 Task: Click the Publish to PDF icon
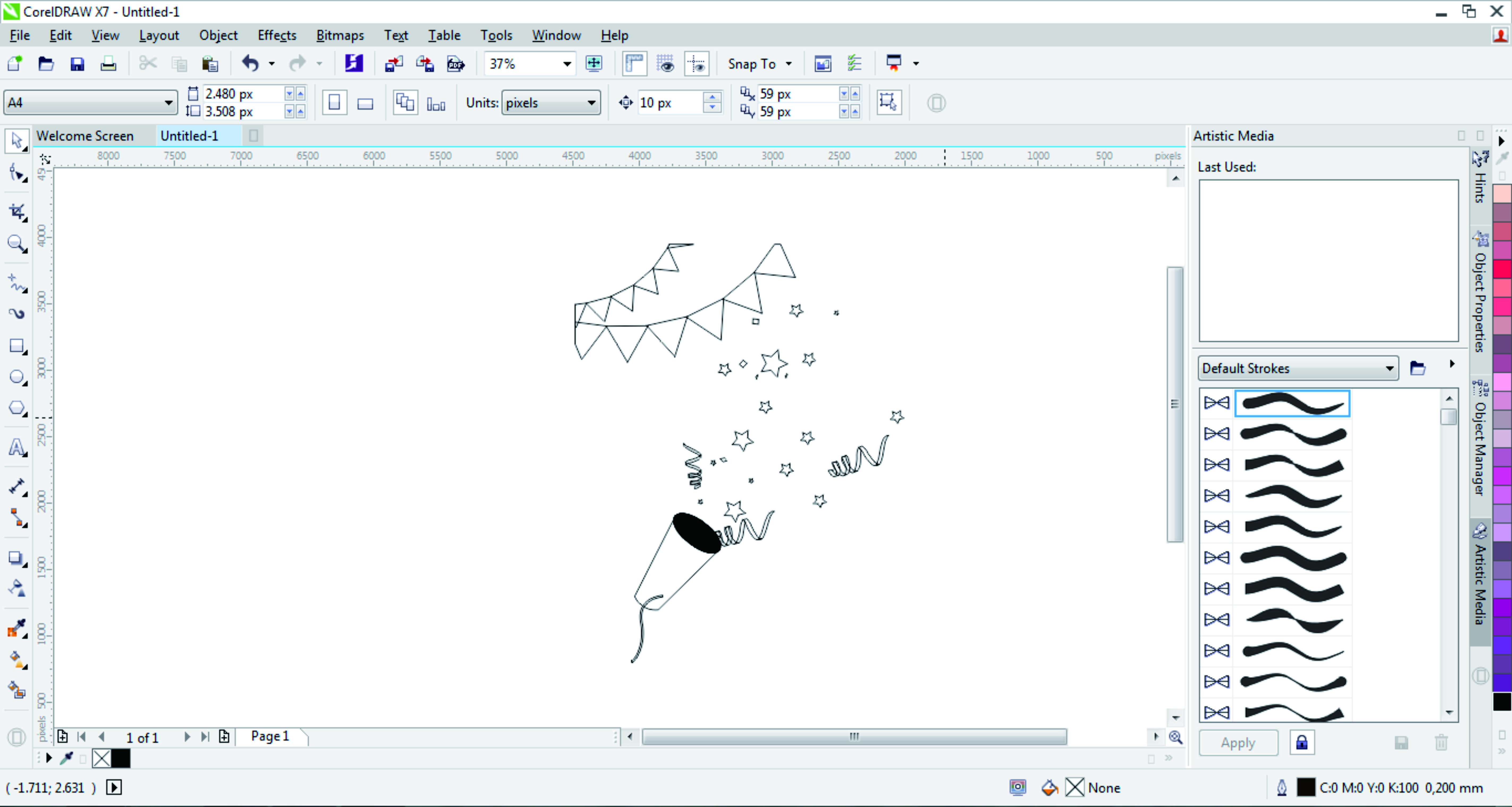(455, 64)
